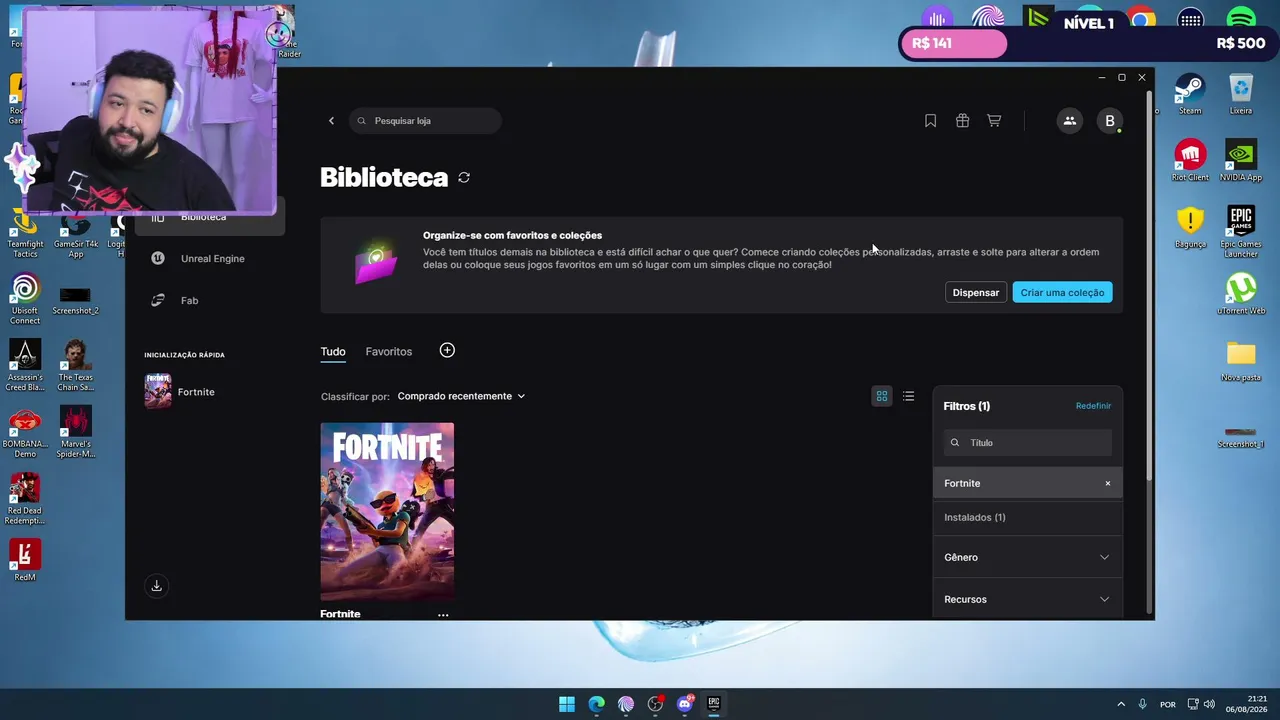
Task: Select the Assassin's Creed desktop shortcut
Action: pyautogui.click(x=25, y=366)
